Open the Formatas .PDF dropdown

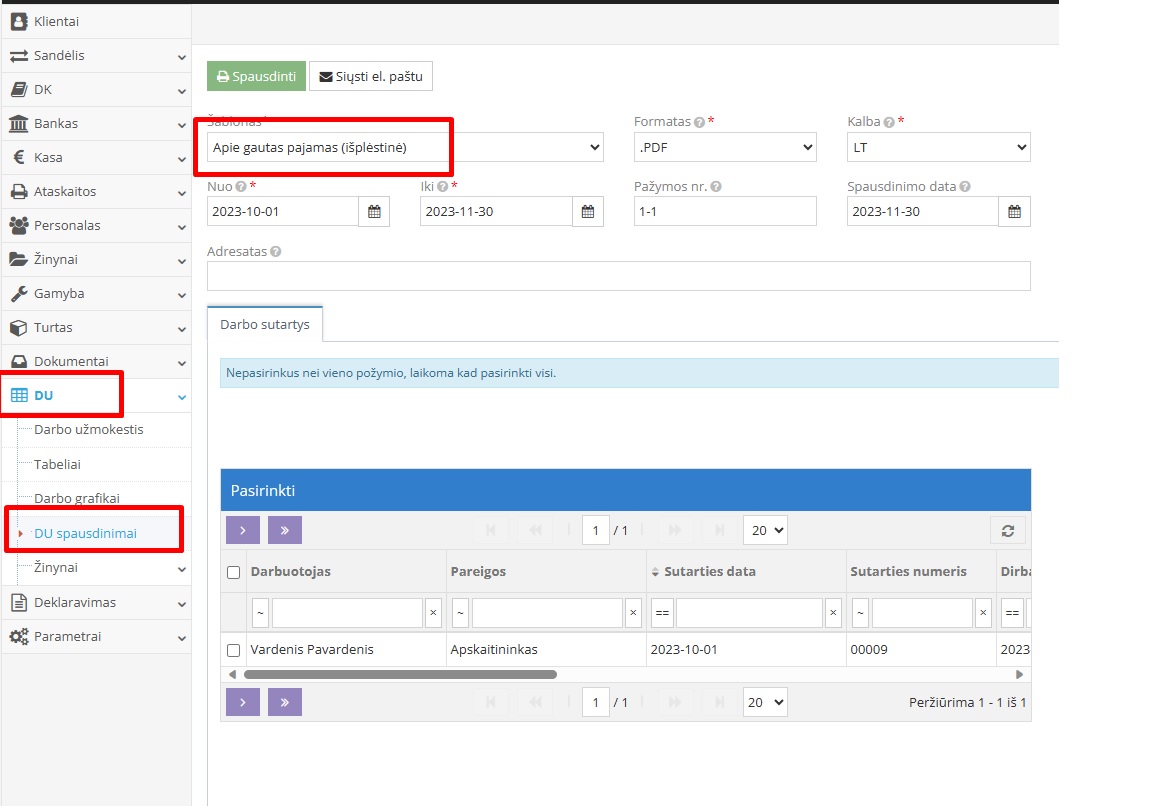coord(725,148)
